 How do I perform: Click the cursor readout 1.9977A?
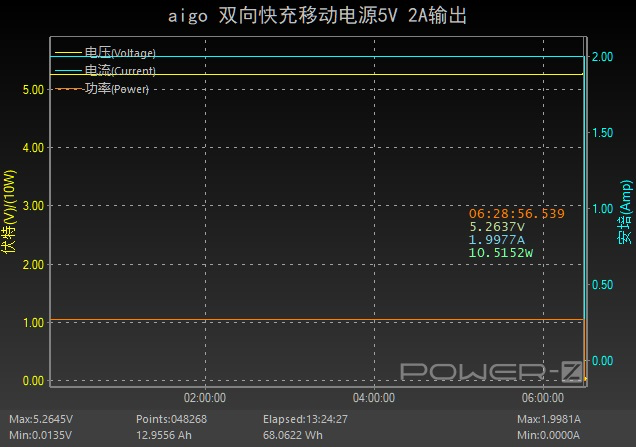tap(497, 240)
